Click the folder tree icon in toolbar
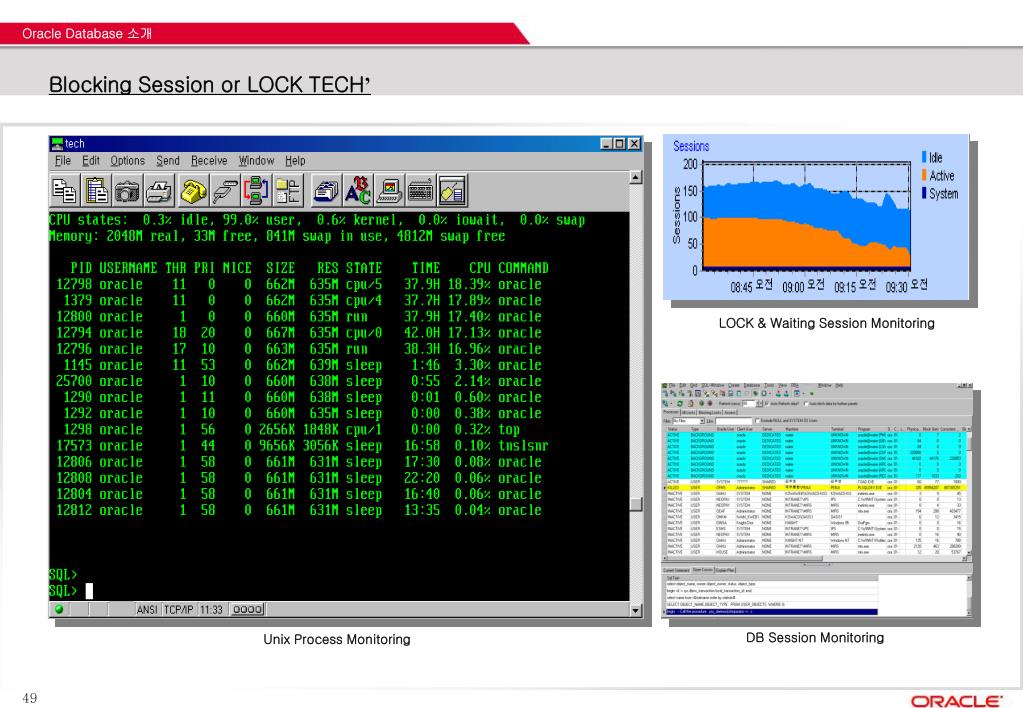Image resolution: width=1023 pixels, height=708 pixels. pos(287,191)
